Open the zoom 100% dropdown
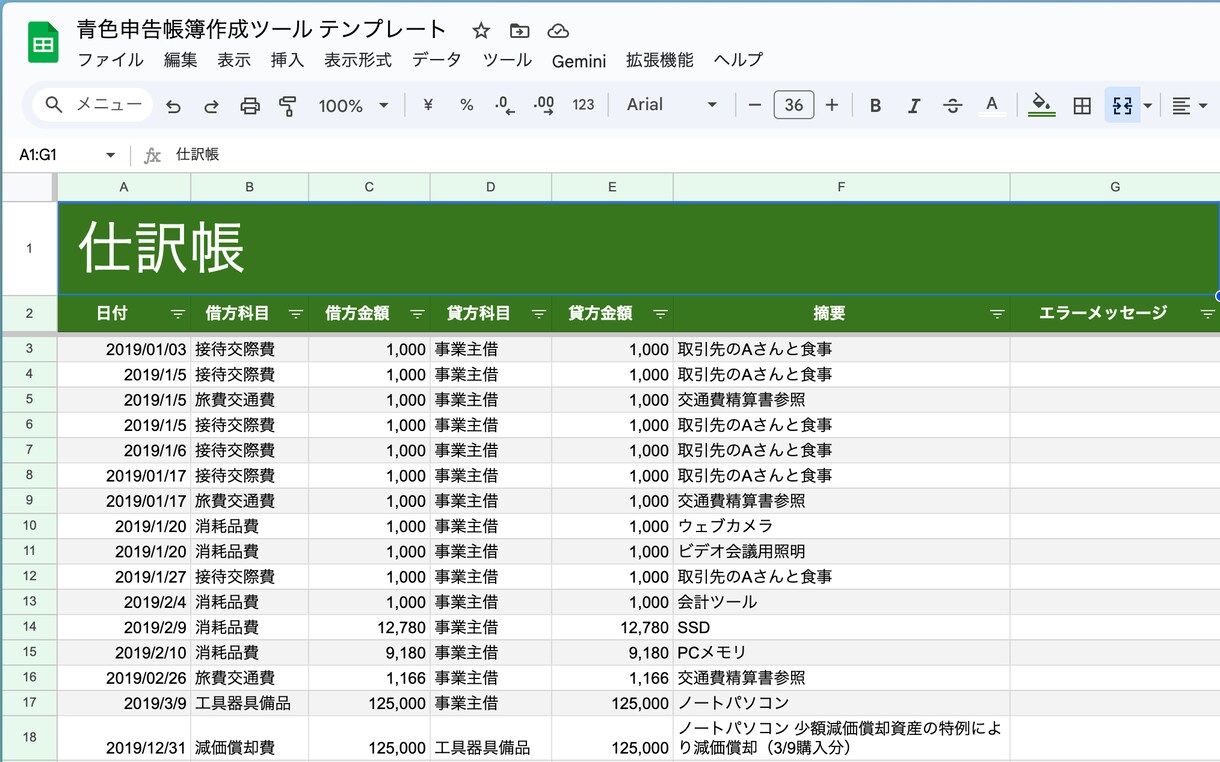 [x=353, y=105]
